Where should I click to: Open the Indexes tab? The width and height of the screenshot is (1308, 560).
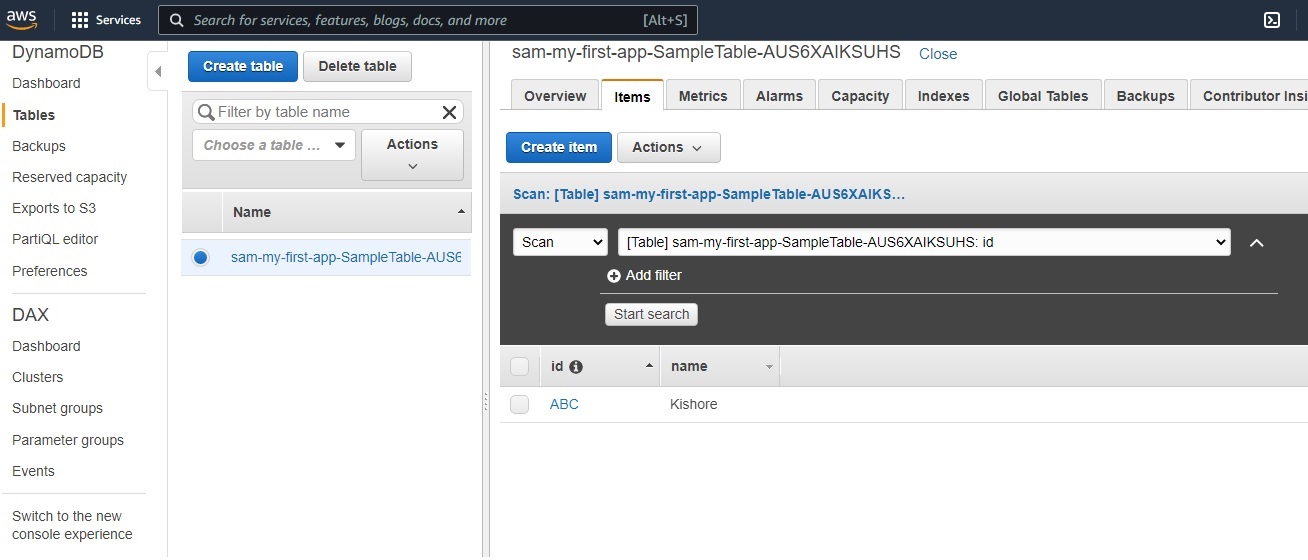click(x=943, y=96)
